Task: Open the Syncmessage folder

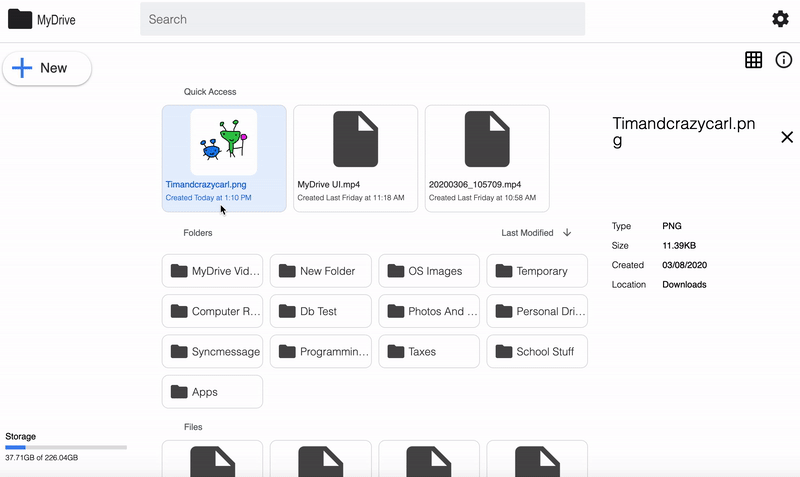Action: pos(212,352)
